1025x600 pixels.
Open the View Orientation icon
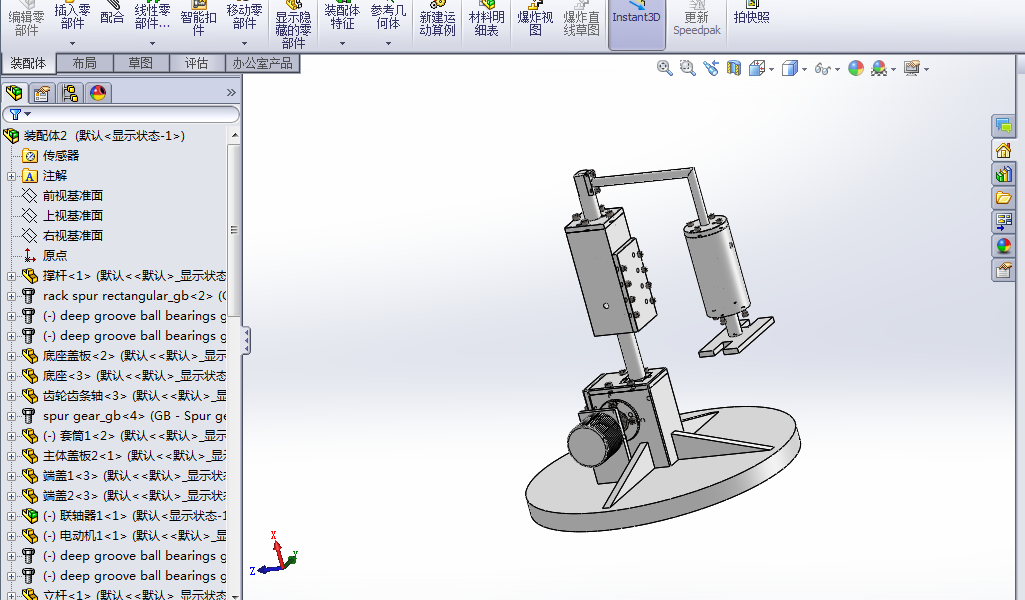(757, 68)
